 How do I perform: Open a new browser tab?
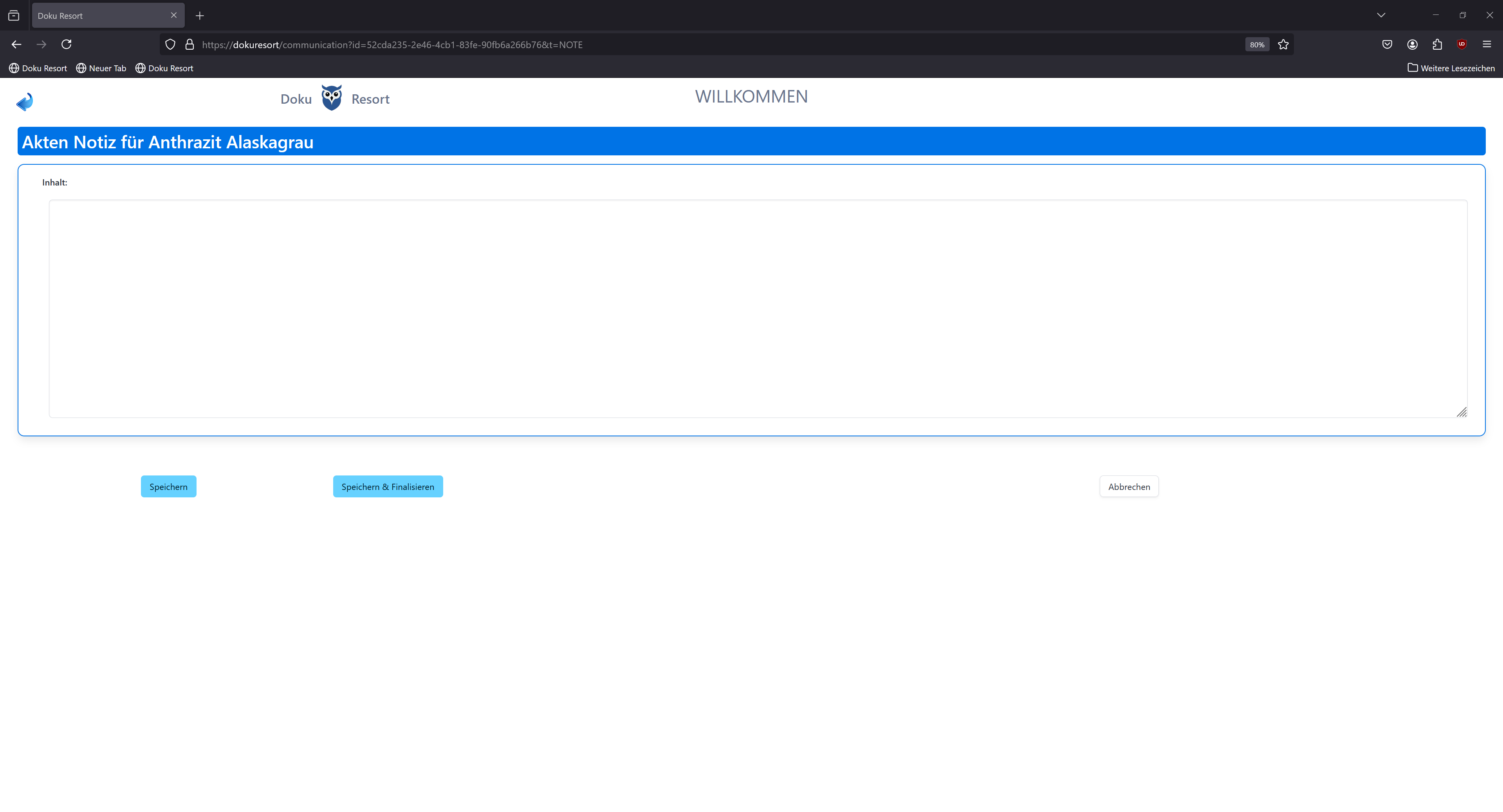coord(200,16)
